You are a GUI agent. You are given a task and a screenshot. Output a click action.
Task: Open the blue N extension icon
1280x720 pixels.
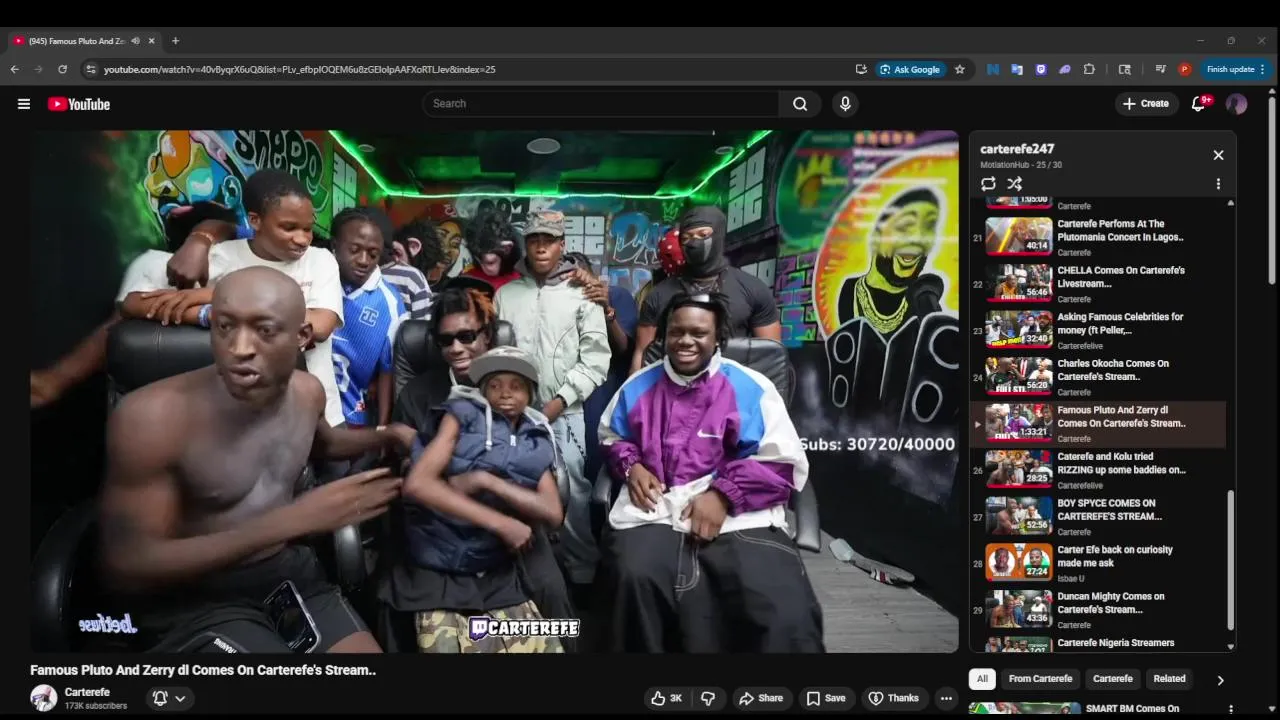992,69
